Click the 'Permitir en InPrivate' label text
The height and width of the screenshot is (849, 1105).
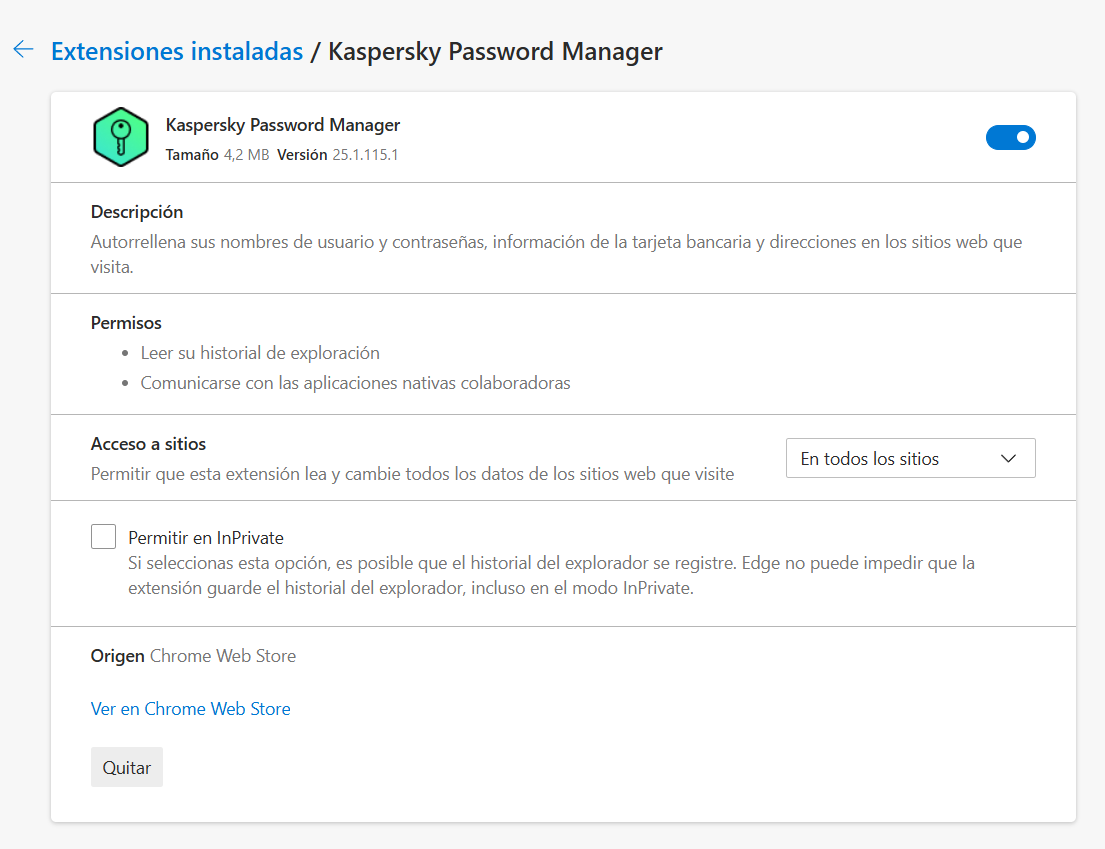coord(206,537)
